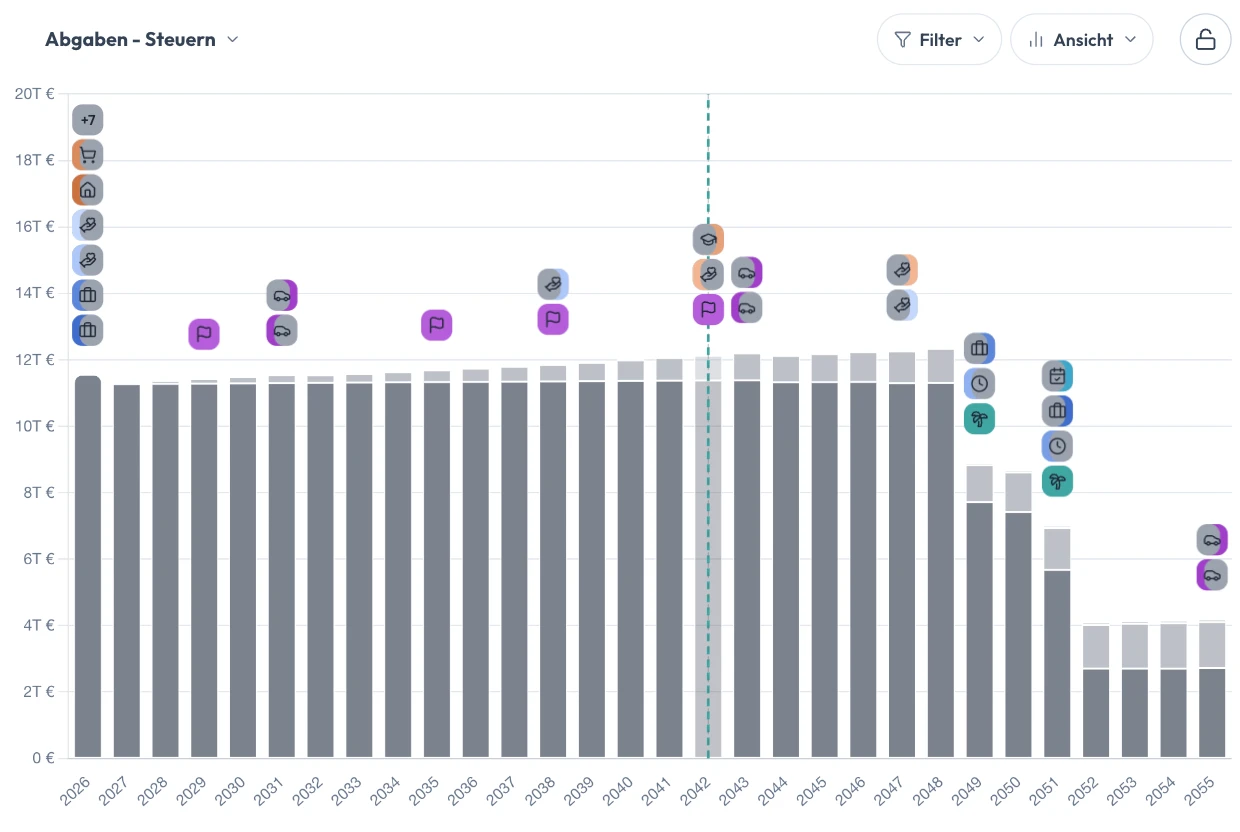
Task: Open the graduation cap event at 2042
Action: [x=708, y=239]
